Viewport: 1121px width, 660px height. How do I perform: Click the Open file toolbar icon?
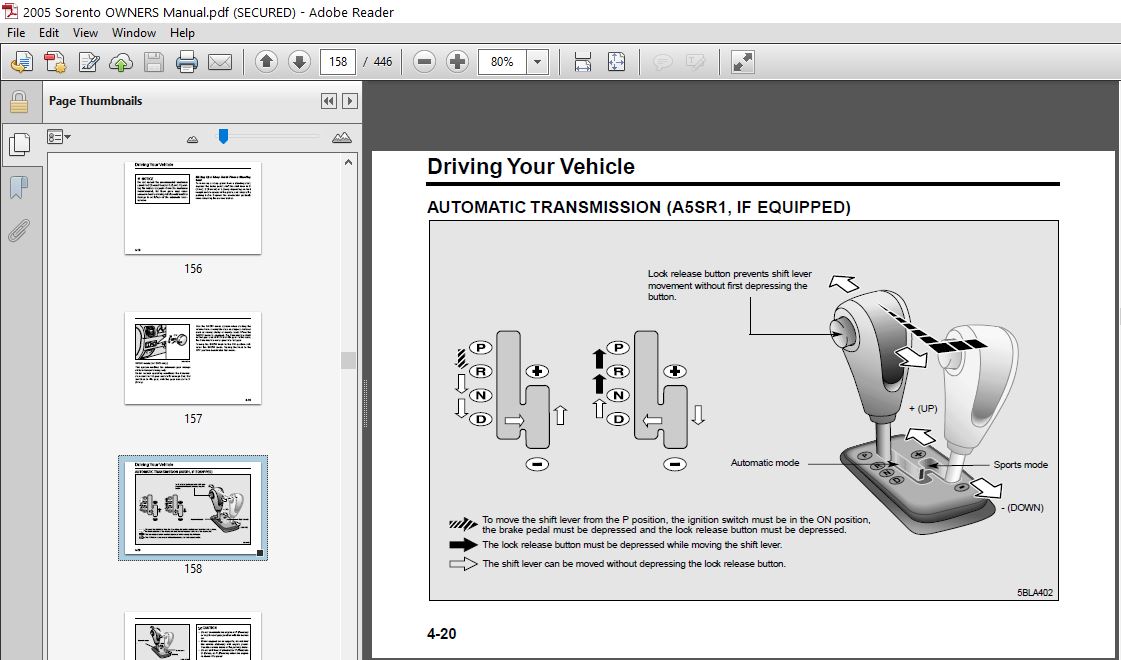pos(21,62)
